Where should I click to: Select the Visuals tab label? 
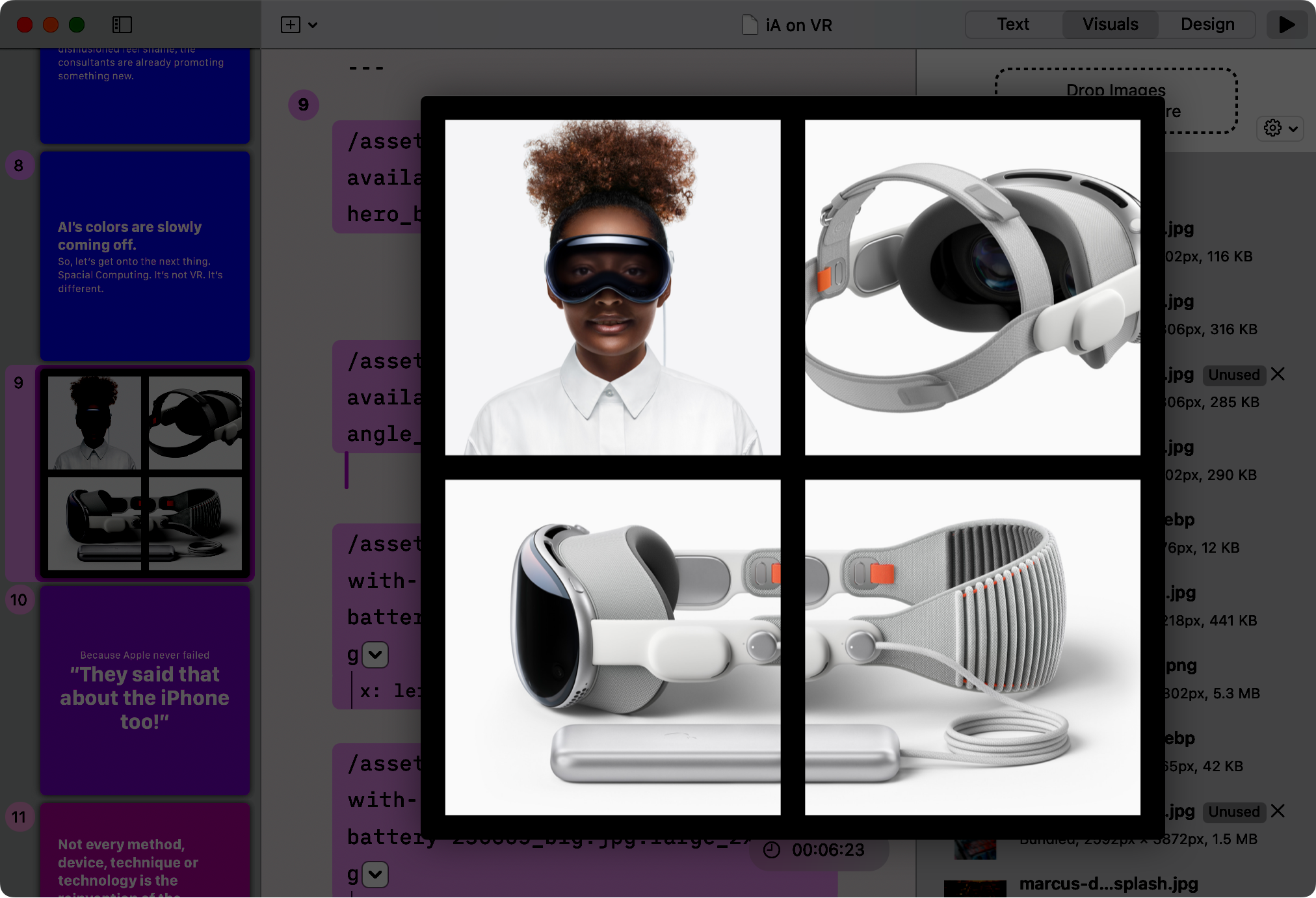1109,24
